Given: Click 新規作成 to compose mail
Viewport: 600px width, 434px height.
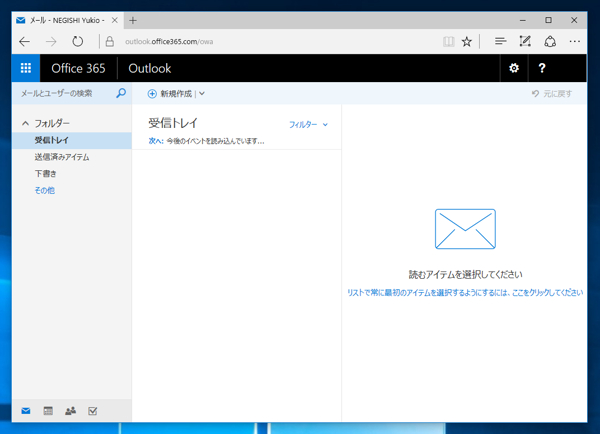Looking at the screenshot, I should [176, 94].
